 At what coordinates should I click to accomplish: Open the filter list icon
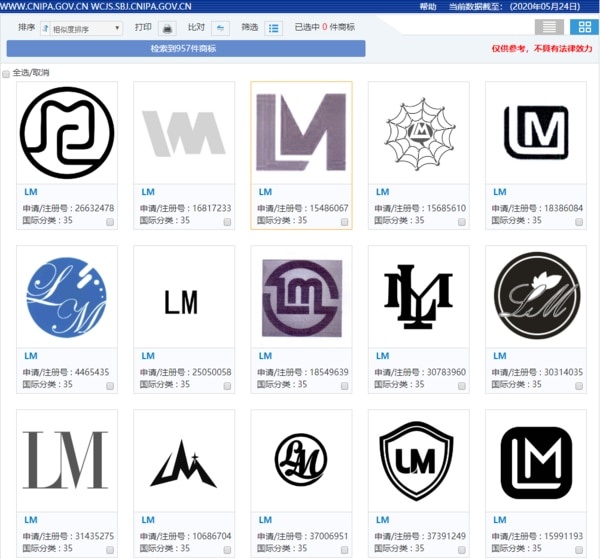point(274,28)
